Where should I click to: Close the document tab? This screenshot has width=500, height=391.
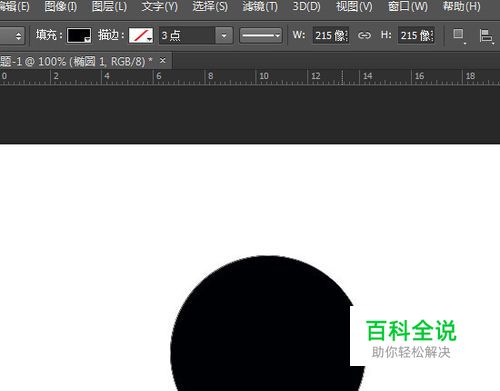click(163, 61)
